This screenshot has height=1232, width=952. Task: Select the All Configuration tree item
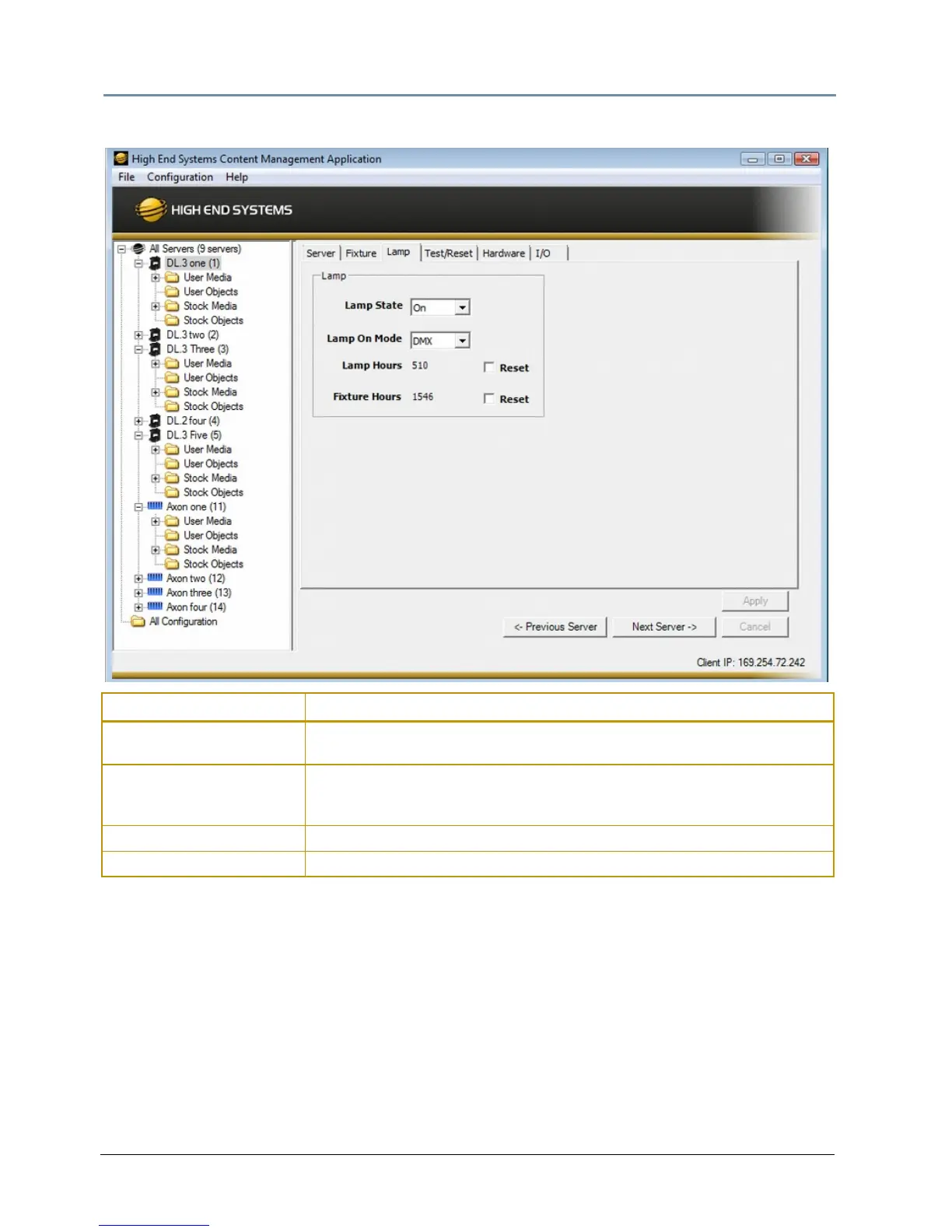184,621
